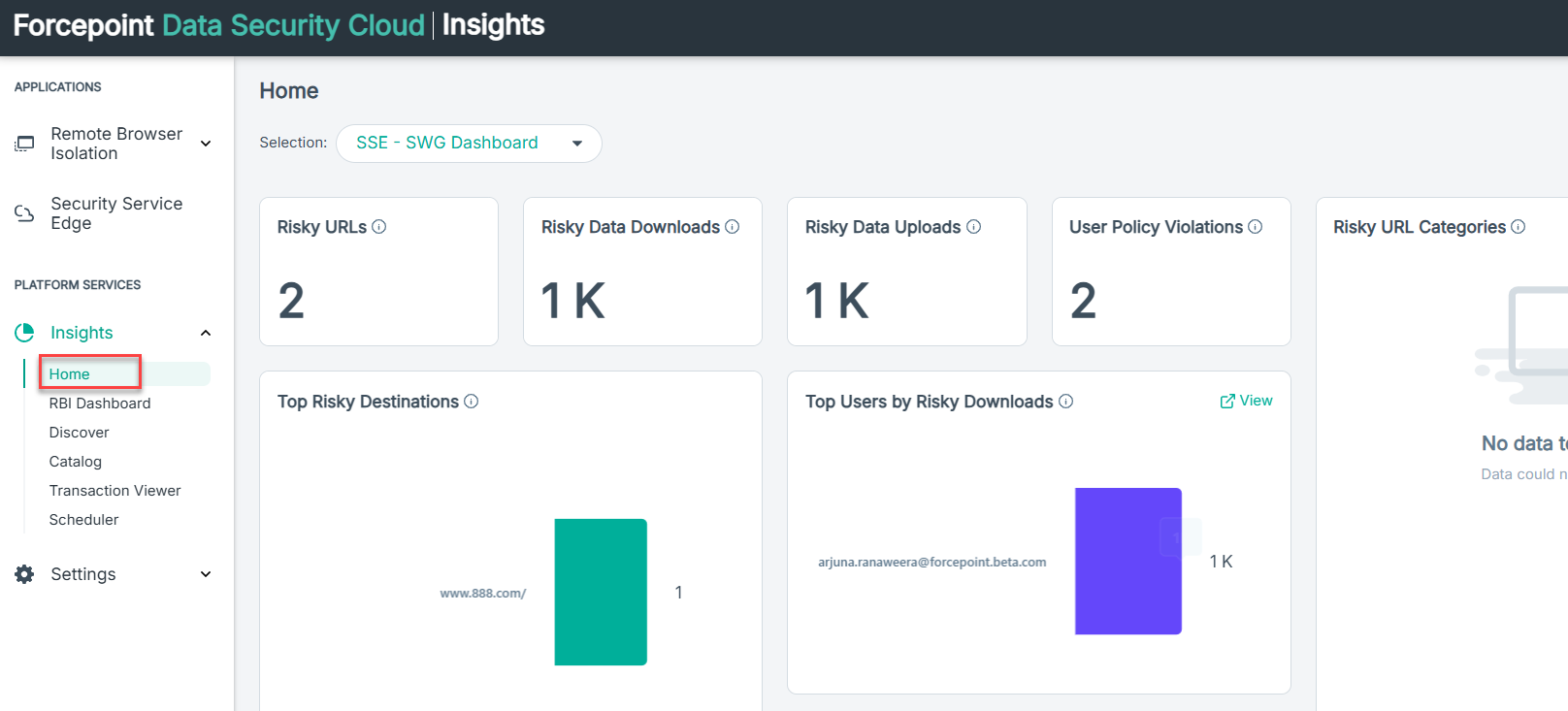Expand the Settings section chevron
This screenshot has width=1568, height=711.
(206, 574)
